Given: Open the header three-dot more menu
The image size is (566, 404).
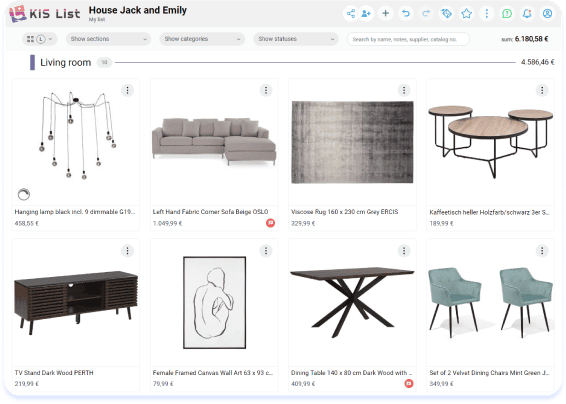Looking at the screenshot, I should [x=487, y=14].
